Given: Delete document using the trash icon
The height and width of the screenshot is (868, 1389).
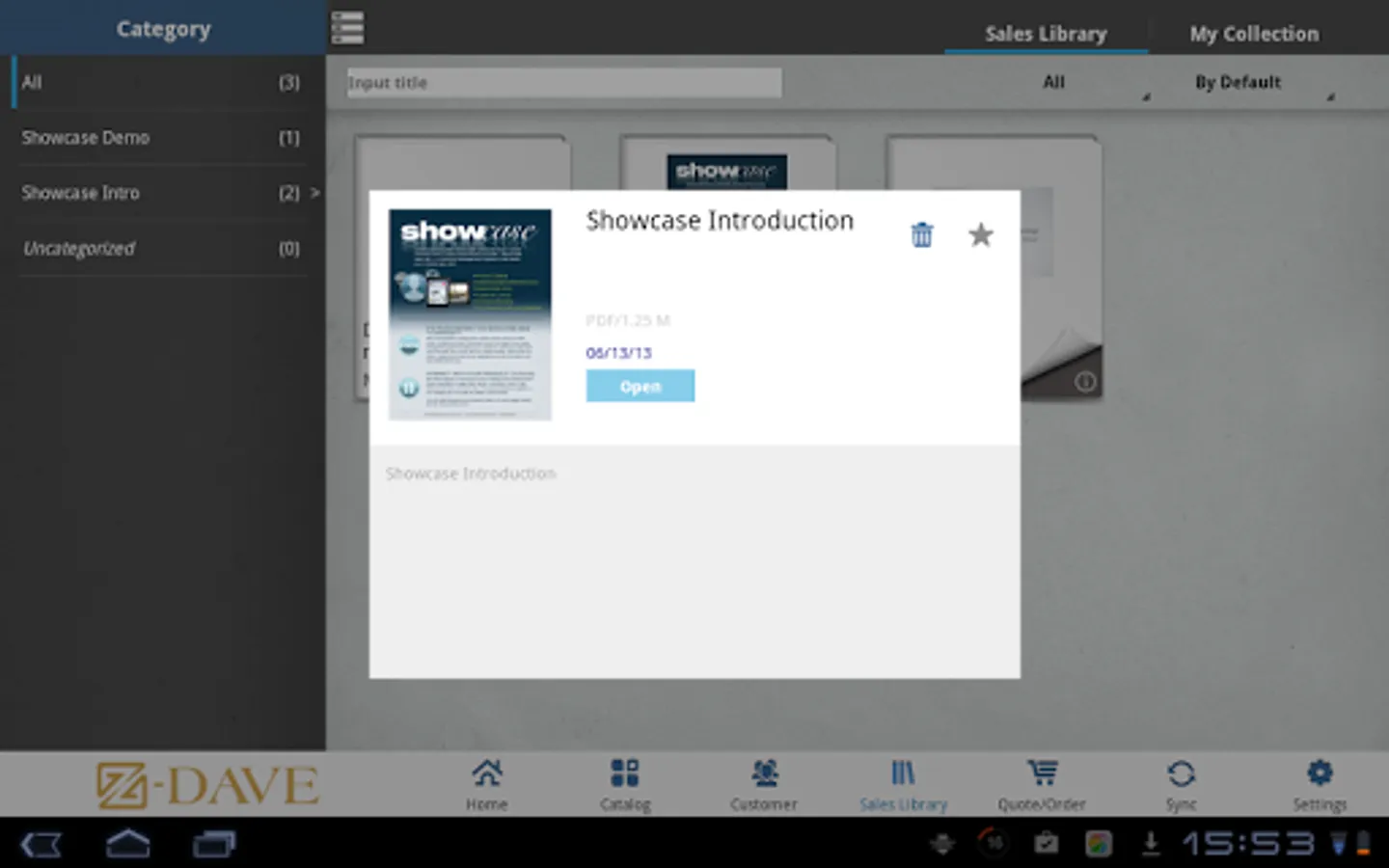Looking at the screenshot, I should (x=922, y=234).
